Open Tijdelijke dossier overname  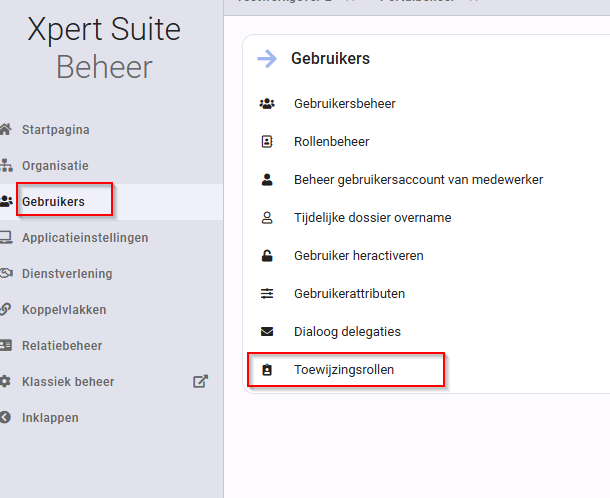[x=373, y=217]
